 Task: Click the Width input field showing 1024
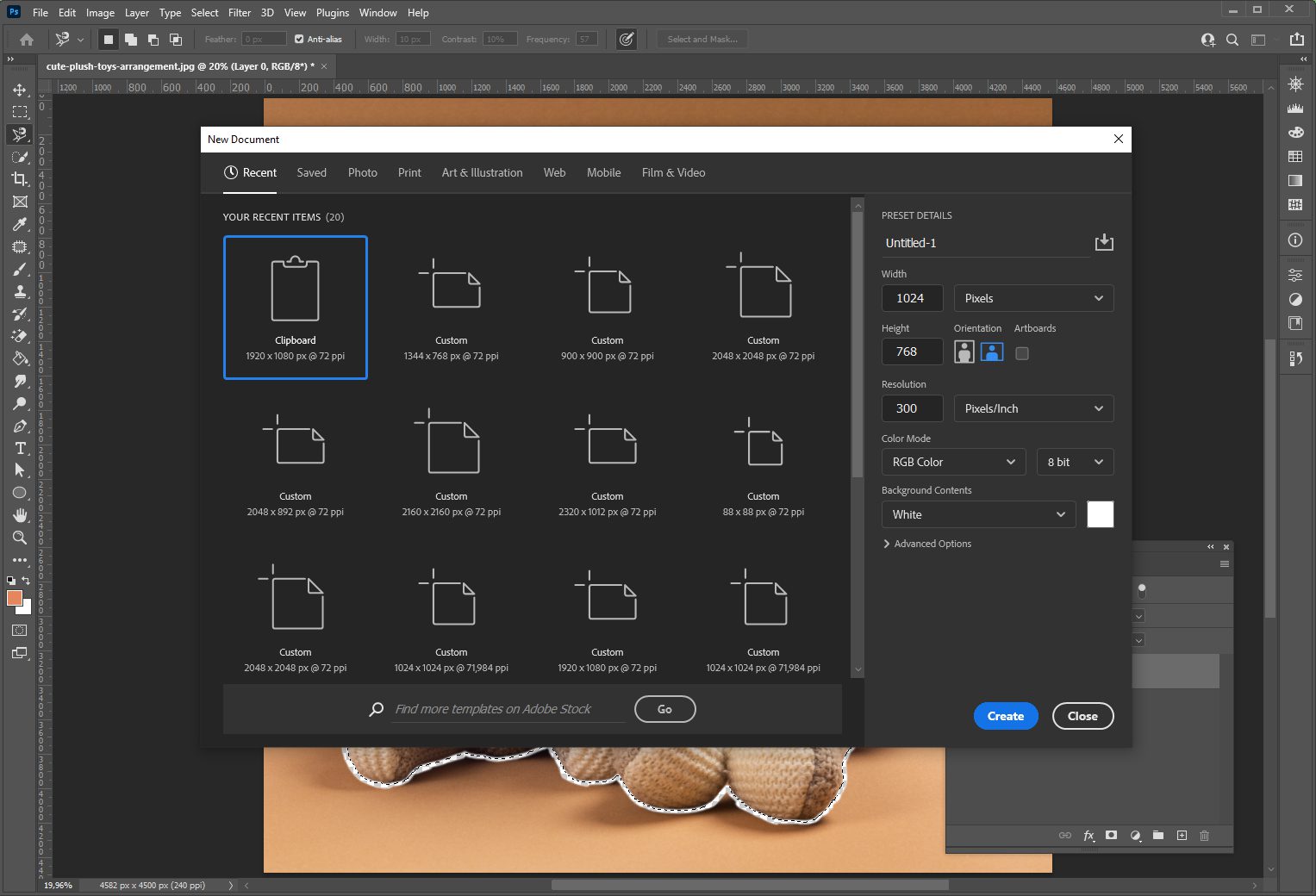tap(913, 298)
